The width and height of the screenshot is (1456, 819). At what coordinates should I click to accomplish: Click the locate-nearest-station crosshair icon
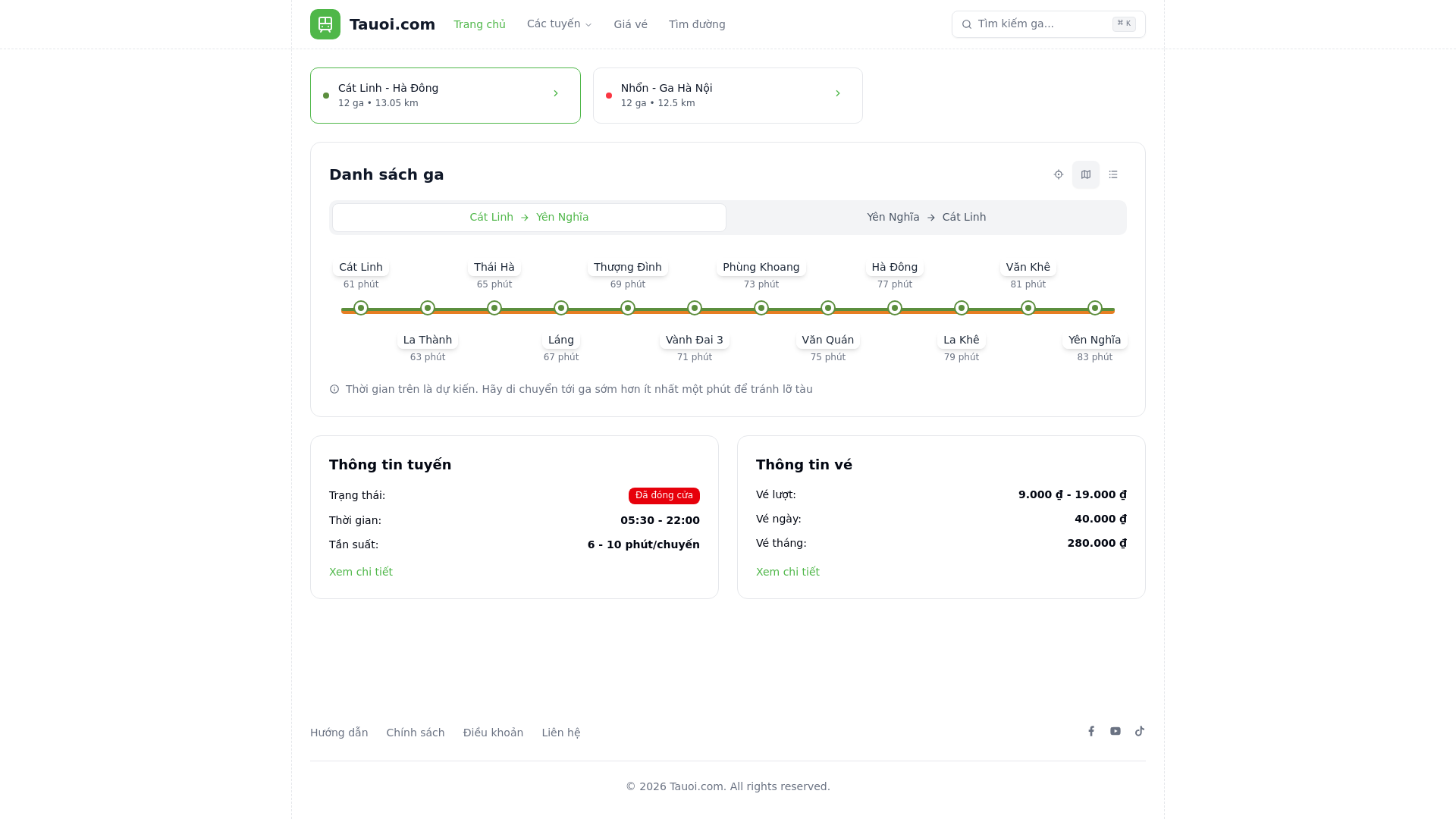coord(1059,174)
